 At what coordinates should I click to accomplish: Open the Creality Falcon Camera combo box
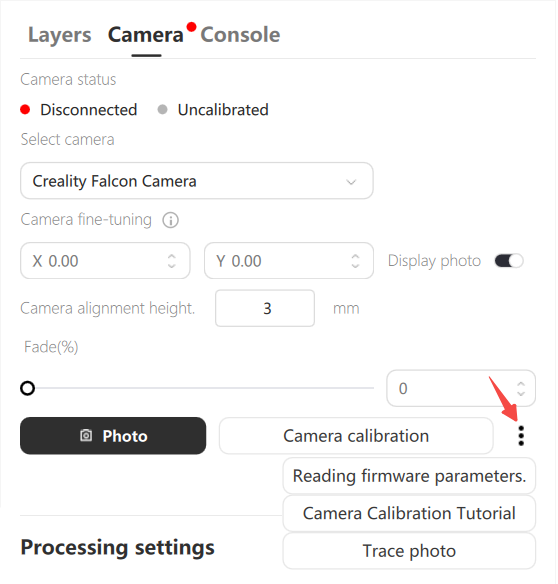[197, 181]
